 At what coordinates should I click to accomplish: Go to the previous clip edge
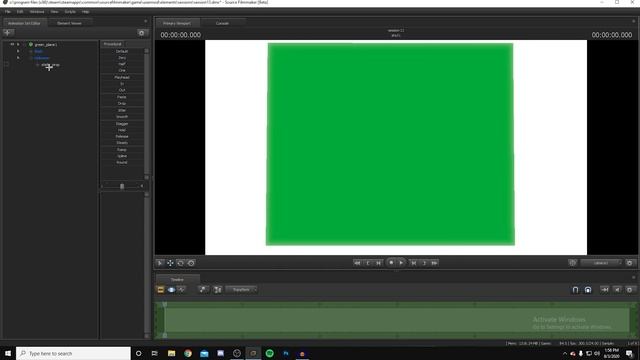pyautogui.click(x=368, y=263)
